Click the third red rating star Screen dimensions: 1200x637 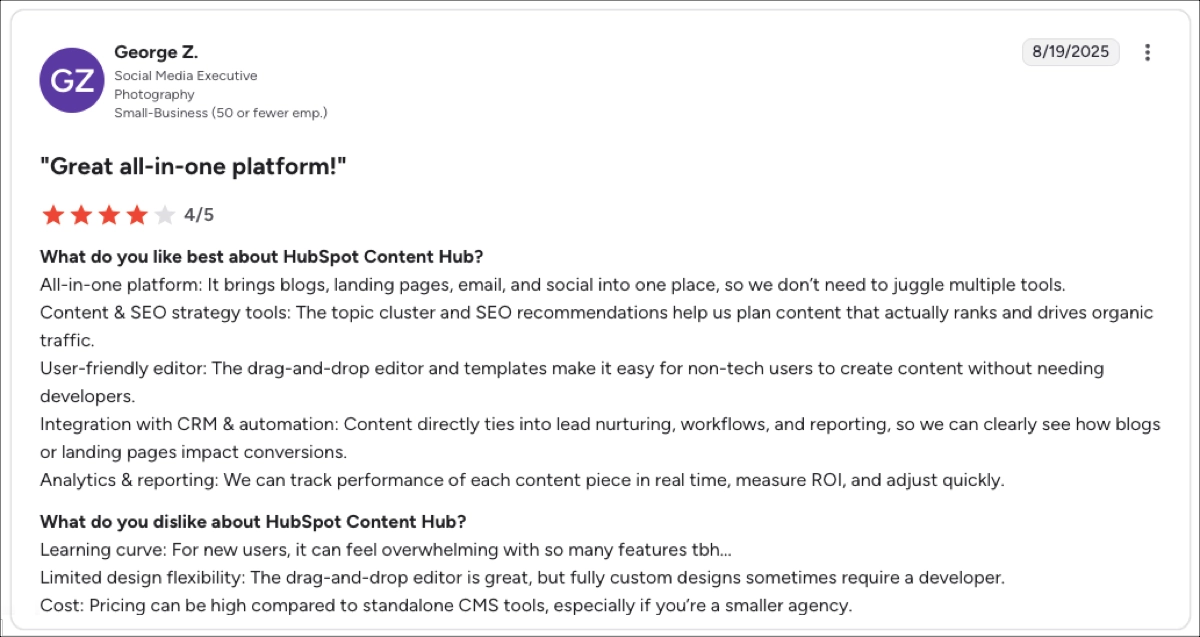(x=109, y=214)
